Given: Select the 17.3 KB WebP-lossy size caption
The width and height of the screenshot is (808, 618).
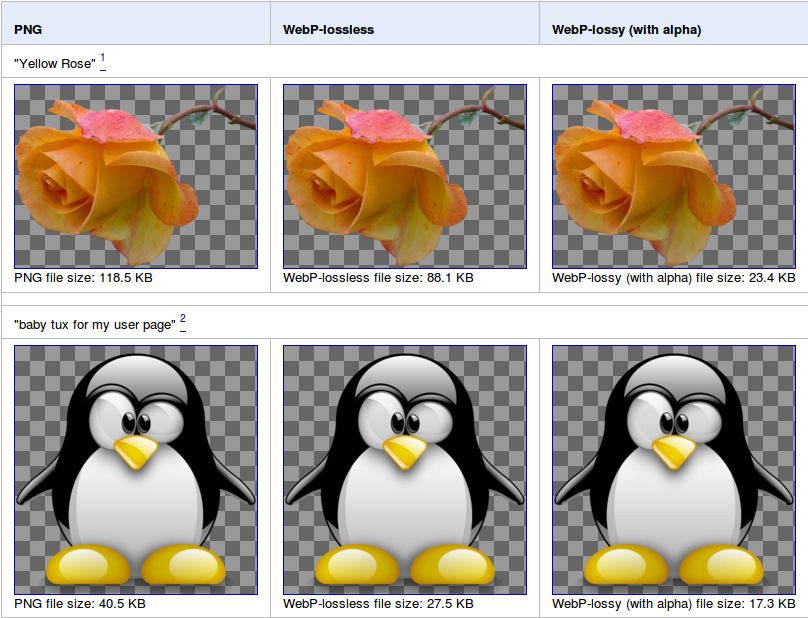Looking at the screenshot, I should [674, 603].
